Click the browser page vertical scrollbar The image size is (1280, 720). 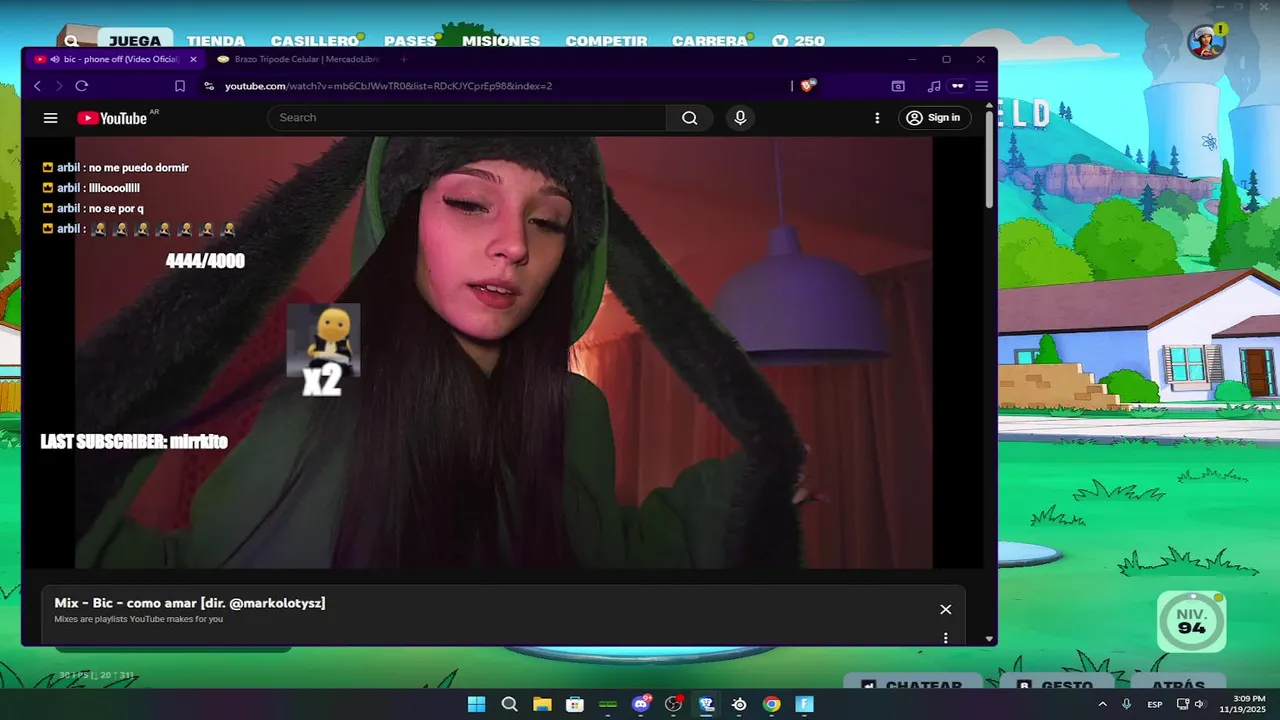989,160
